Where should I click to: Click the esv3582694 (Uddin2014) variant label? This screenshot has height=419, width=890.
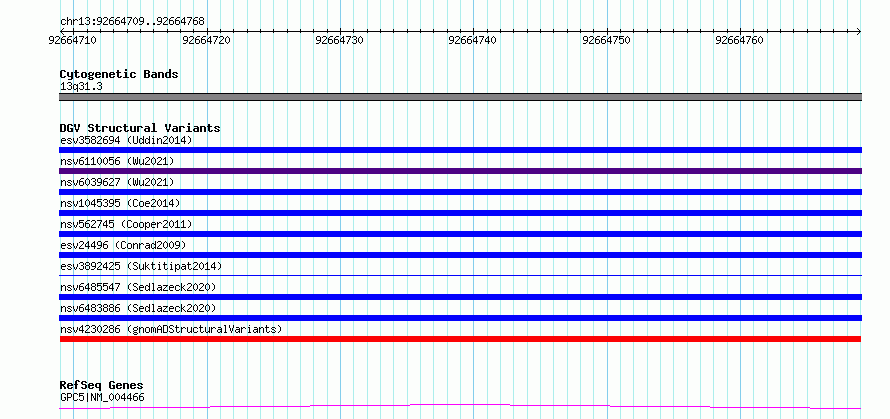pyautogui.click(x=126, y=140)
